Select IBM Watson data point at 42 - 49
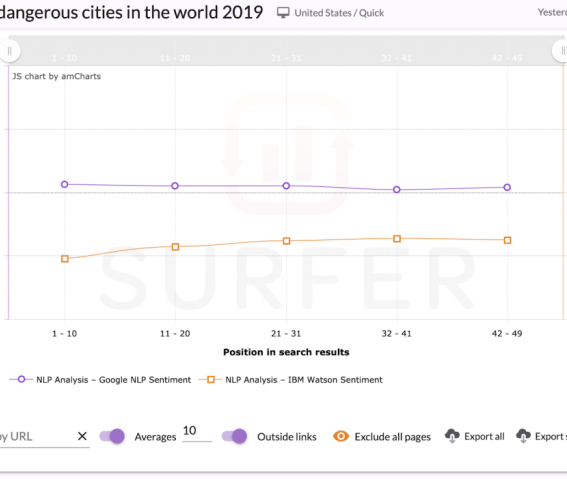Viewport: 567px width, 479px height. tap(508, 240)
